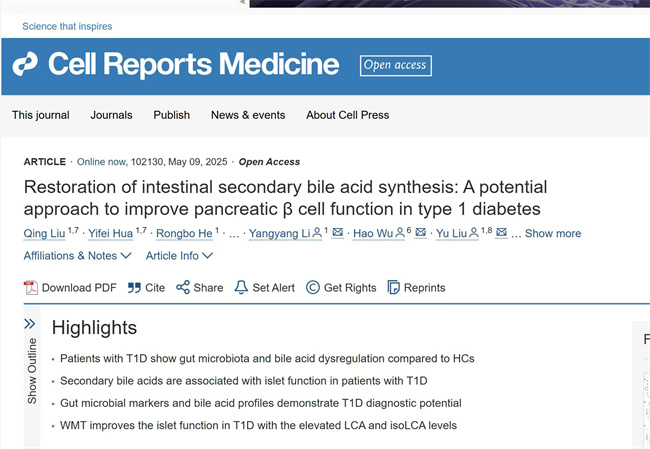
Task: Open author Qing Liu's profile link
Action: 44,233
